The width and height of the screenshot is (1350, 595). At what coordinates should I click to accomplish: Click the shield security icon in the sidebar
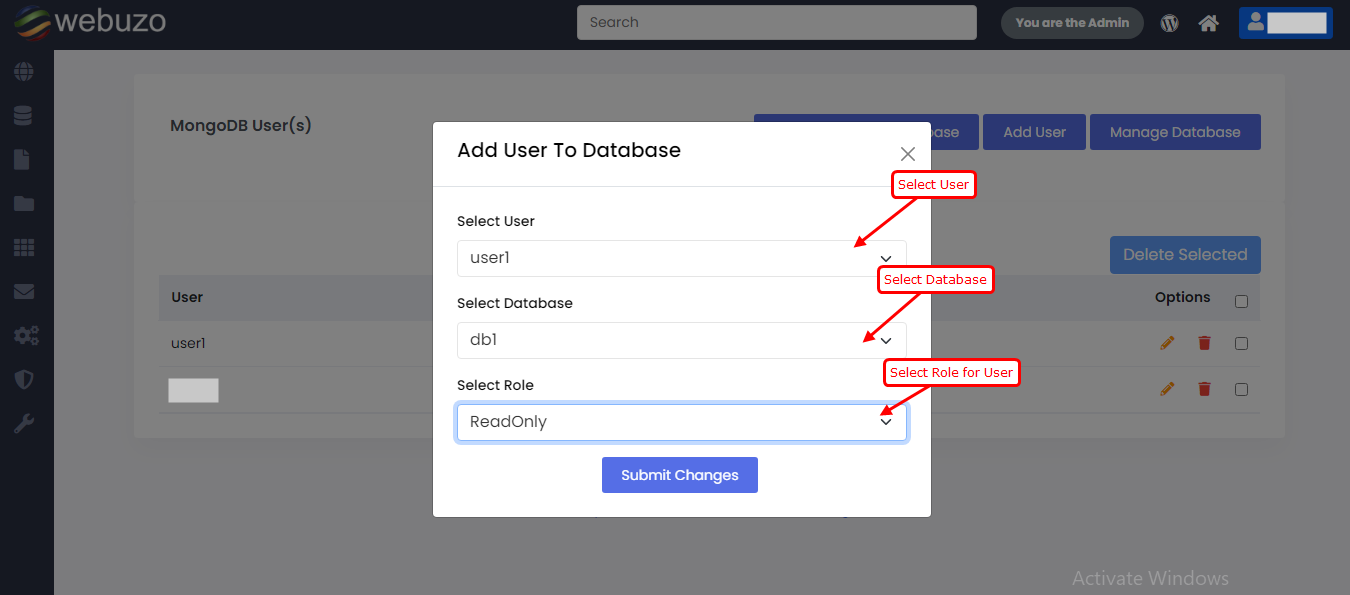tap(23, 380)
